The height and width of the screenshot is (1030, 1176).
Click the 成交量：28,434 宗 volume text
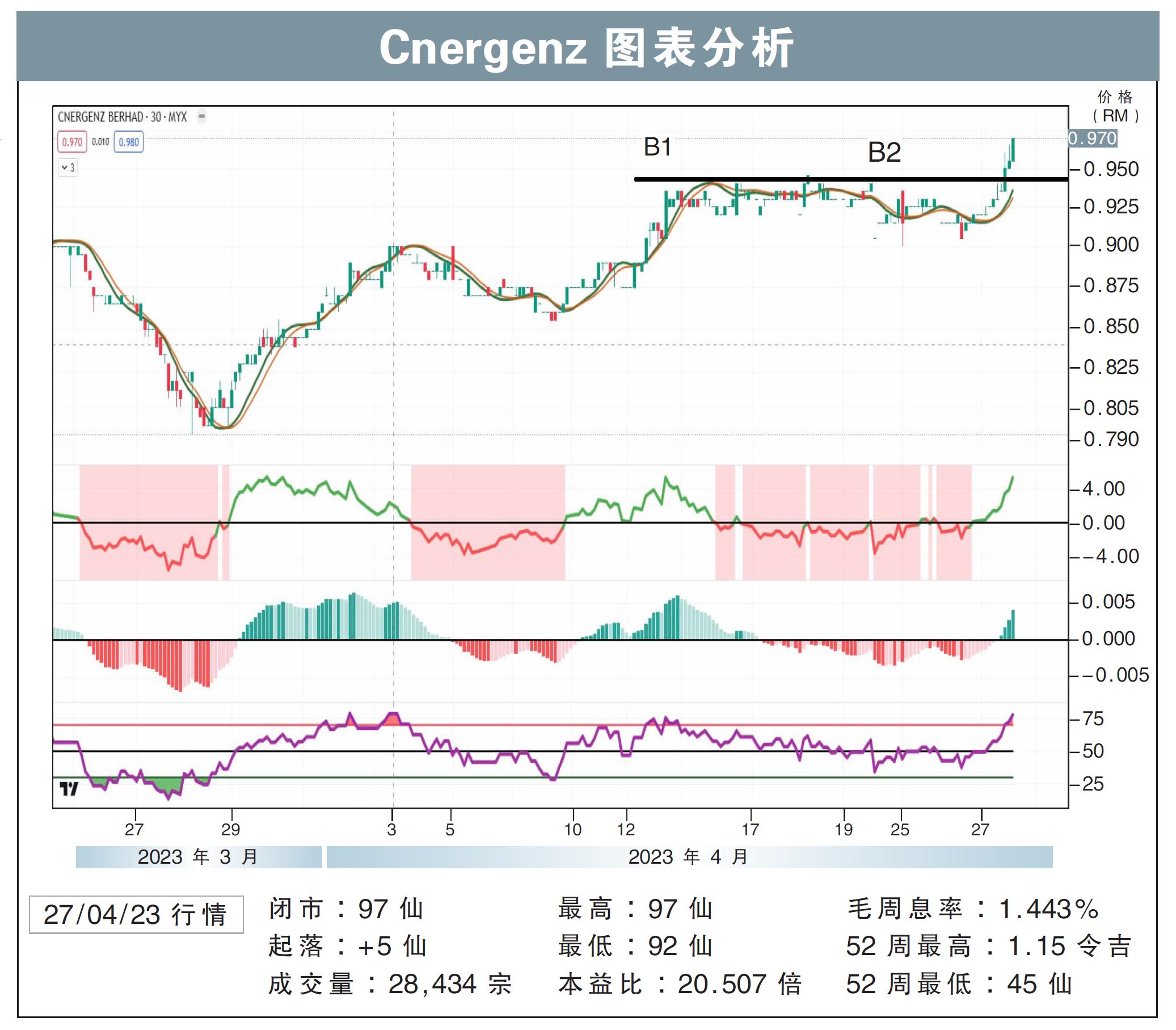[x=390, y=984]
